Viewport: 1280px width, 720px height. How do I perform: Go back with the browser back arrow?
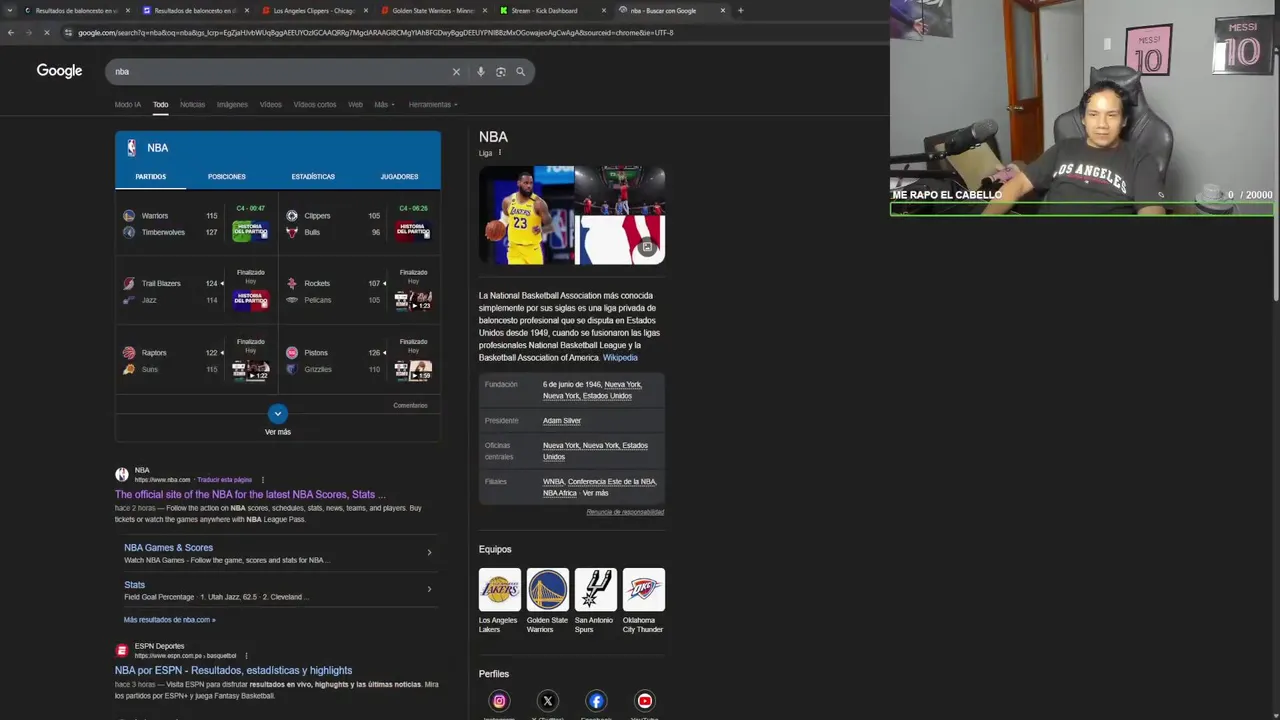point(10,33)
